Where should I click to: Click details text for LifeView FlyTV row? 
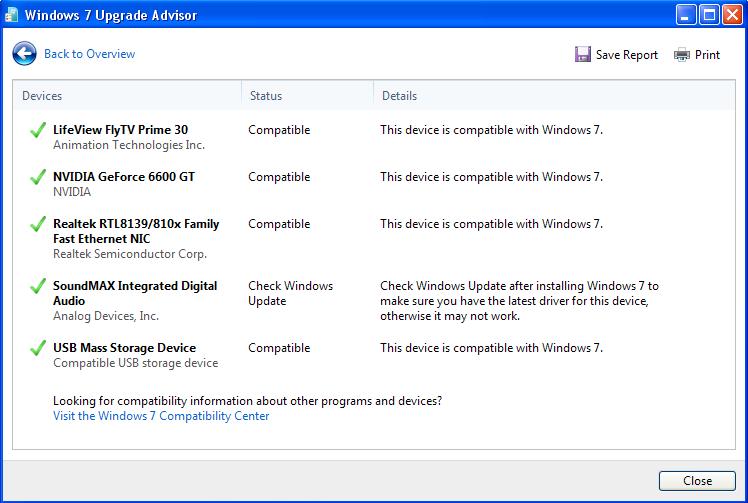491,130
